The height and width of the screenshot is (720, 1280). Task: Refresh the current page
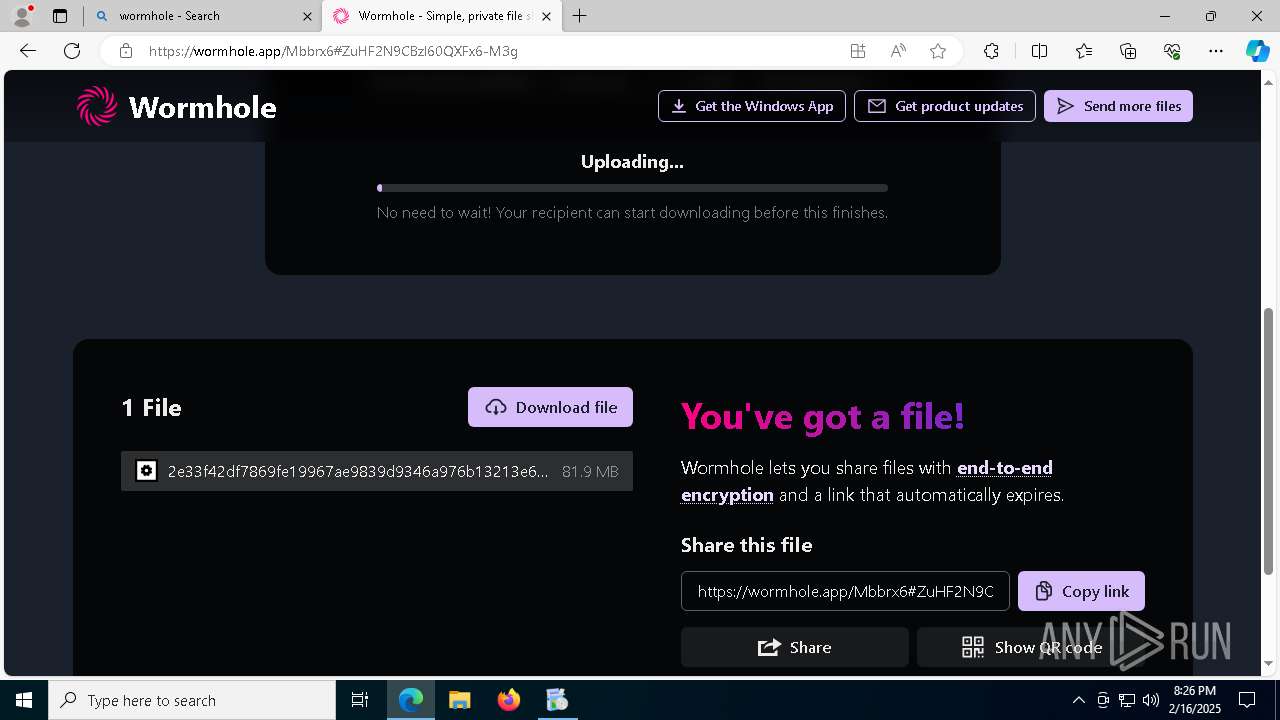[72, 51]
